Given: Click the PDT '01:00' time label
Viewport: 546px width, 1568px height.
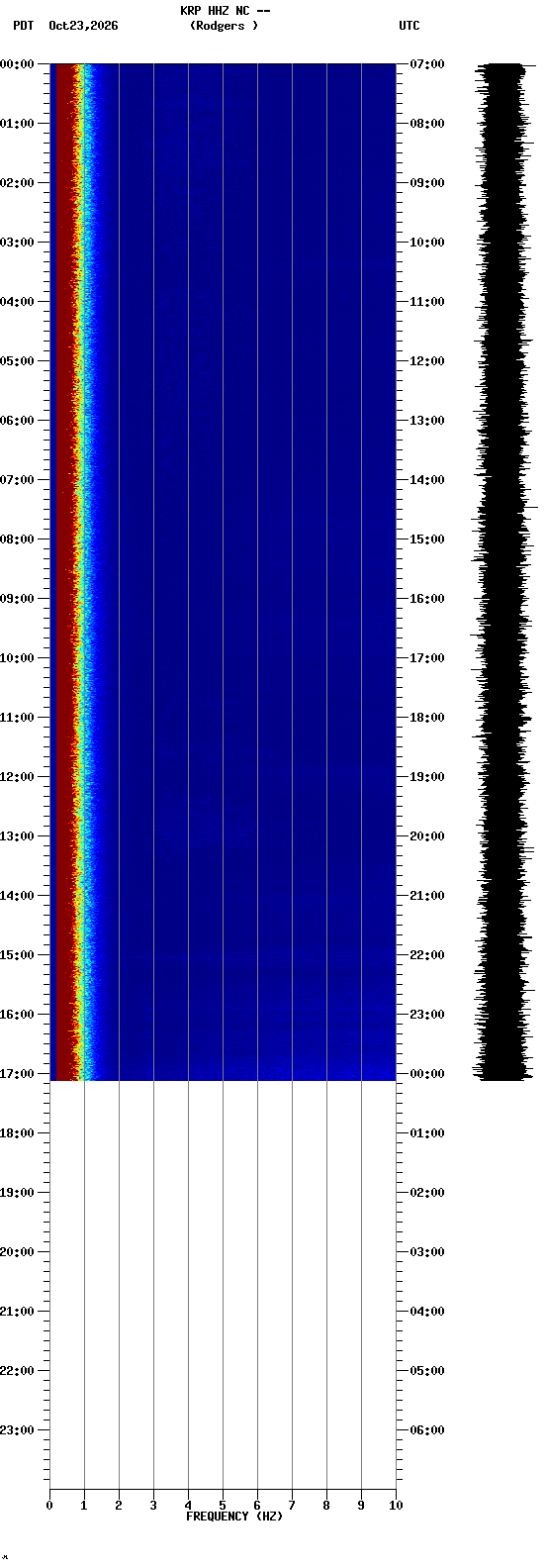Looking at the screenshot, I should pos(17,124).
